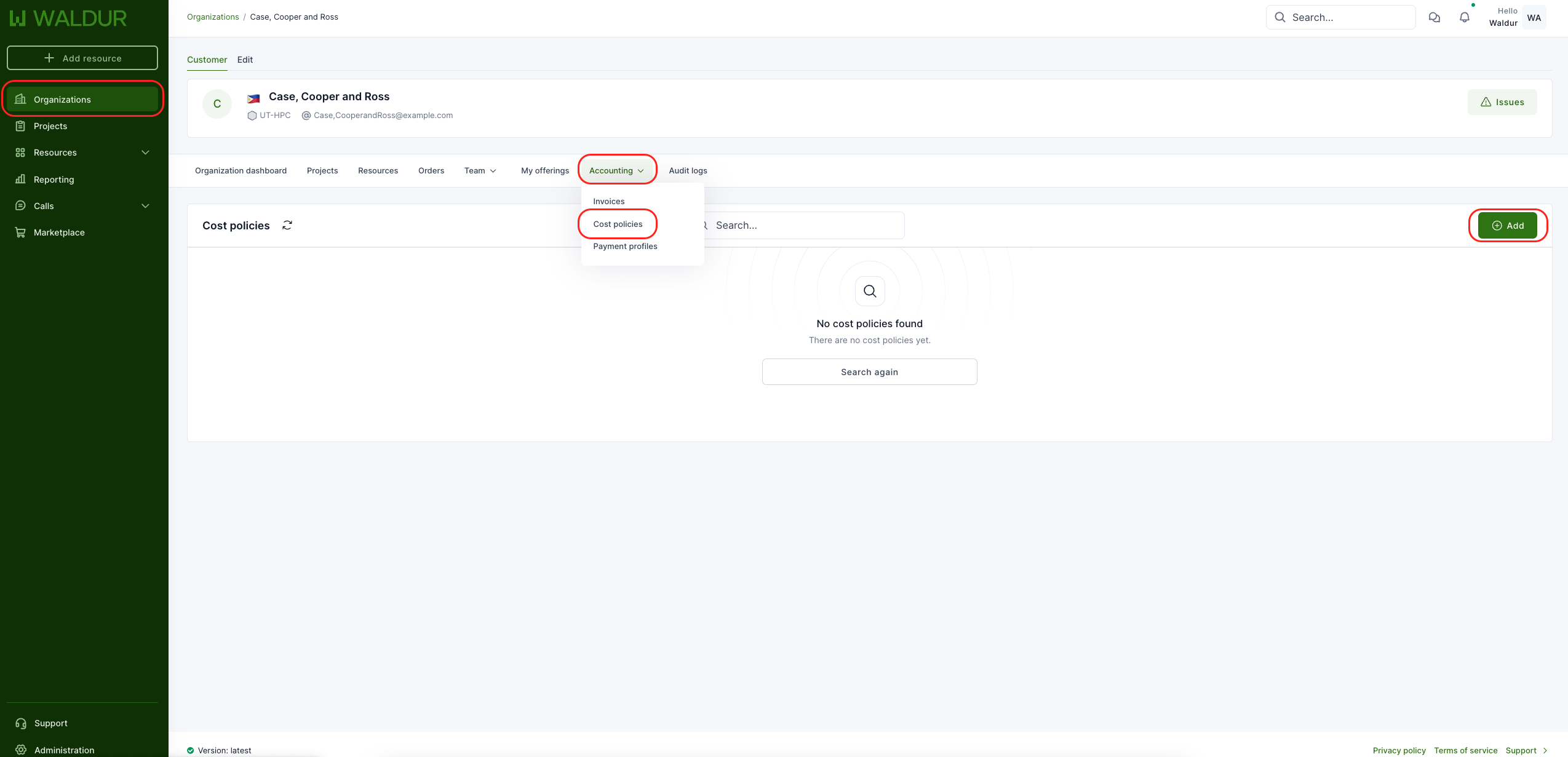Collapse the Accounting dropdown
Screen dimensions: 1568x757
point(616,170)
